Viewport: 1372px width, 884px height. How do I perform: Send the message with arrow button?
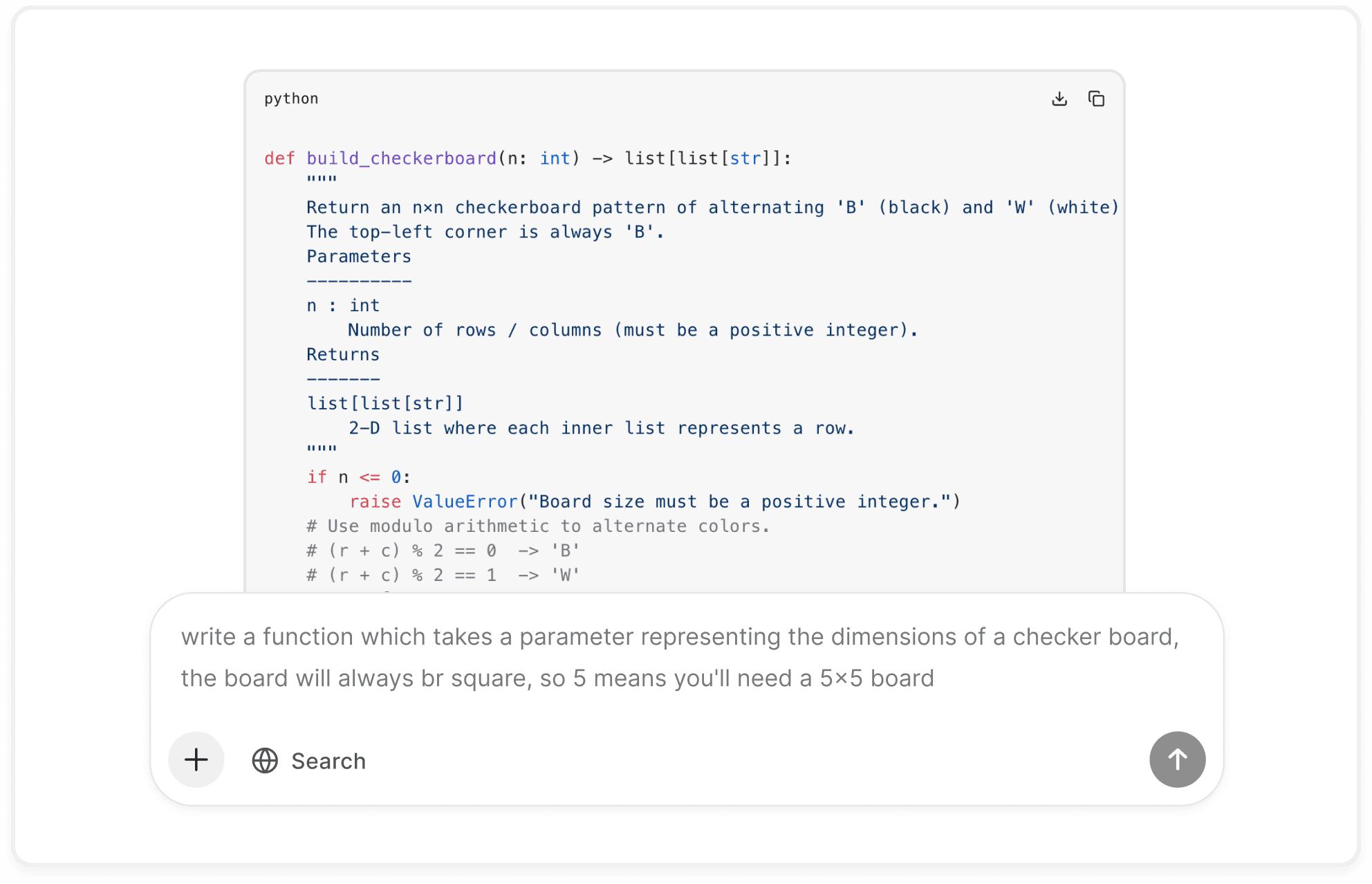tap(1176, 759)
